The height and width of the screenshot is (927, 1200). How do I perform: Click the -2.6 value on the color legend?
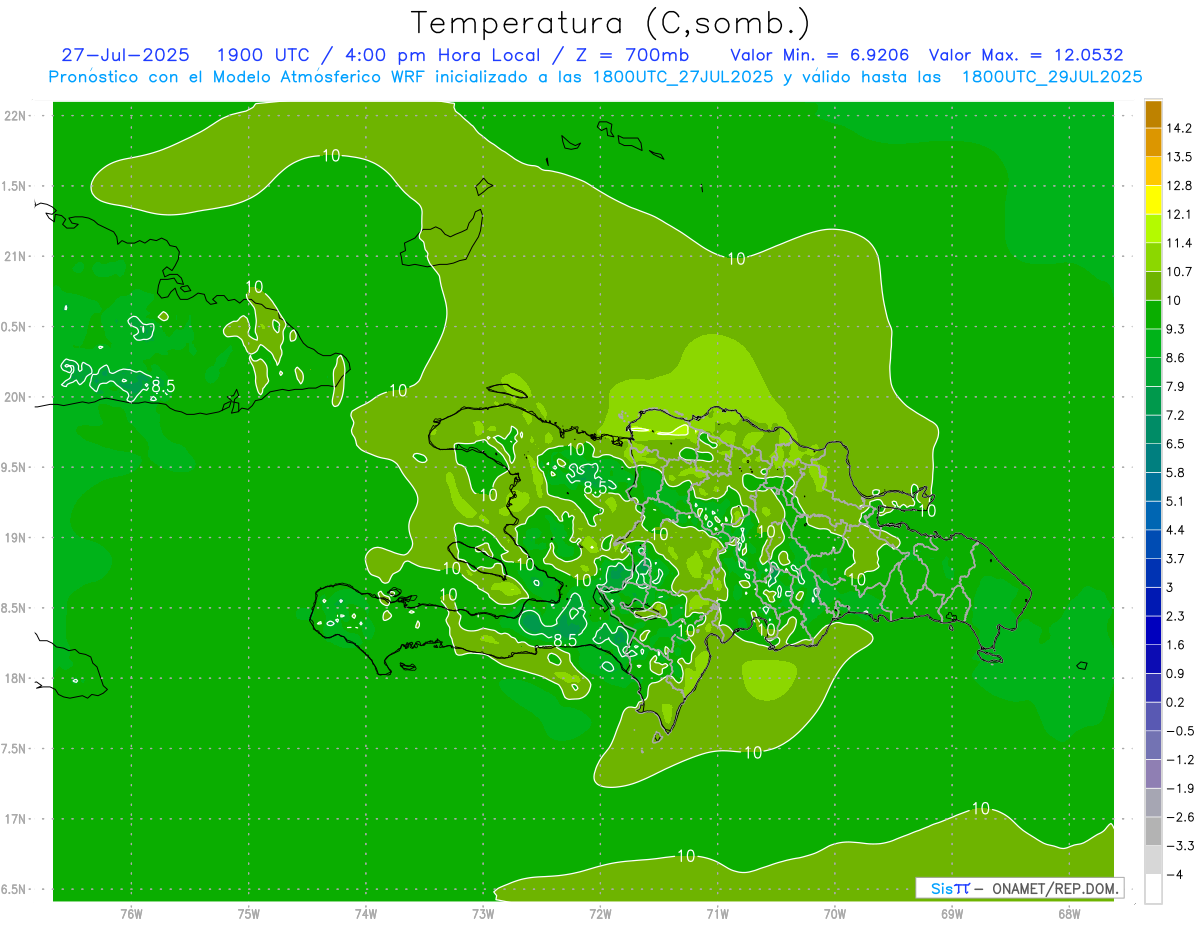pyautogui.click(x=1179, y=817)
